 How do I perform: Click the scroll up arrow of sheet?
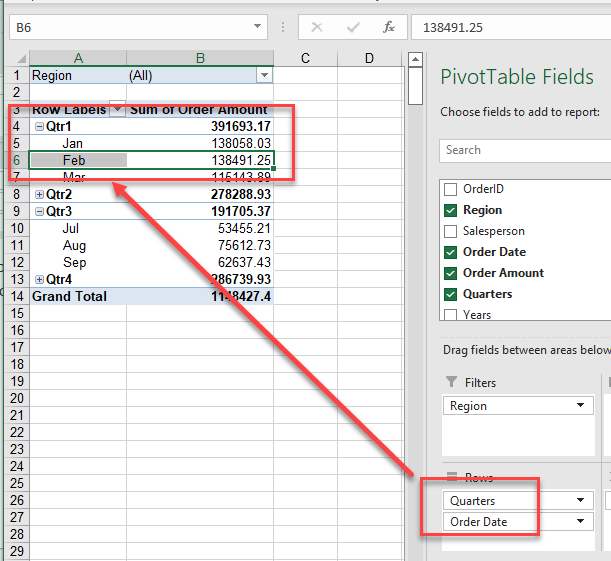point(415,59)
